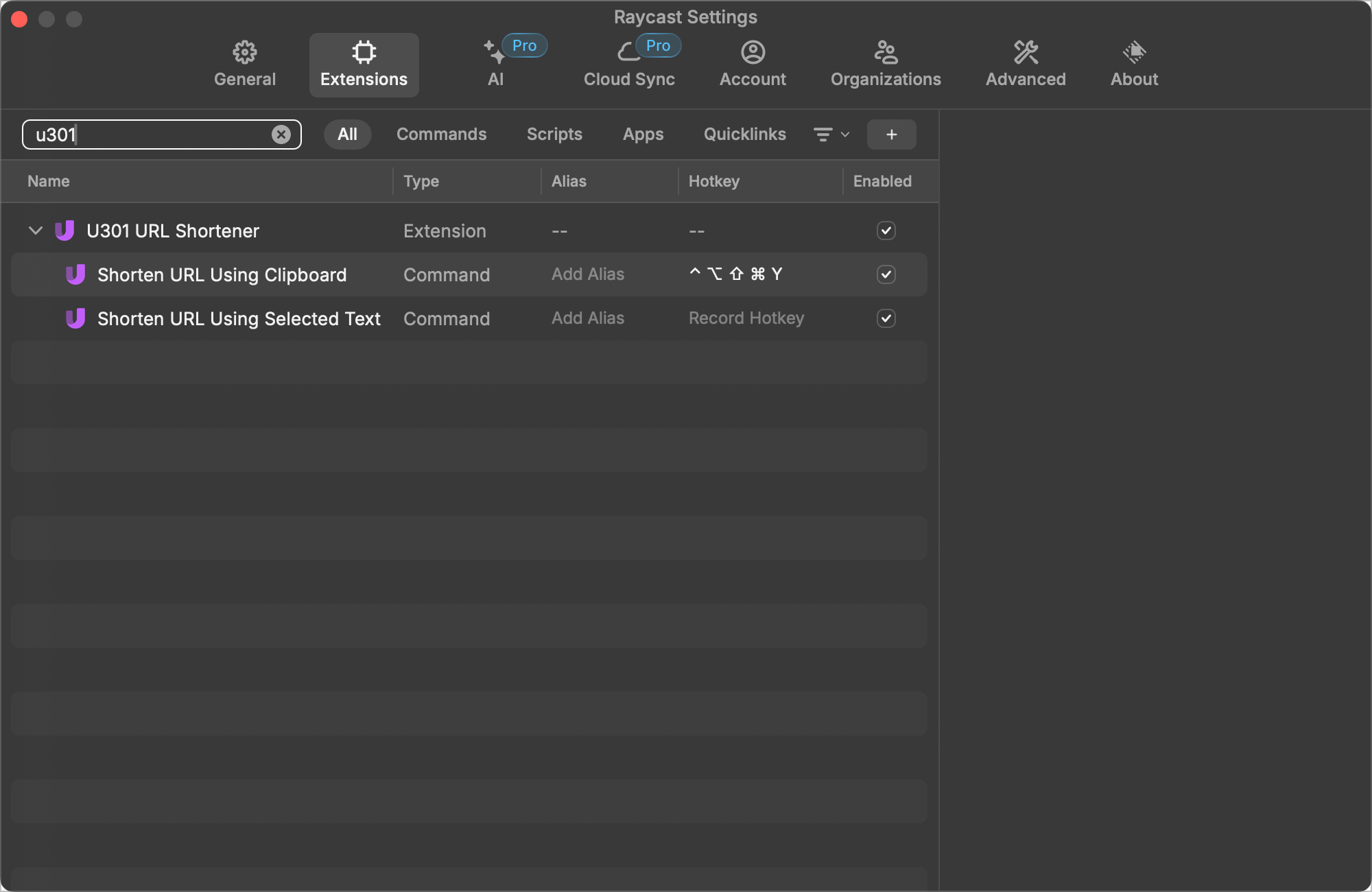Open the filter options dropdown
This screenshot has height=892, width=1372.
click(x=831, y=134)
